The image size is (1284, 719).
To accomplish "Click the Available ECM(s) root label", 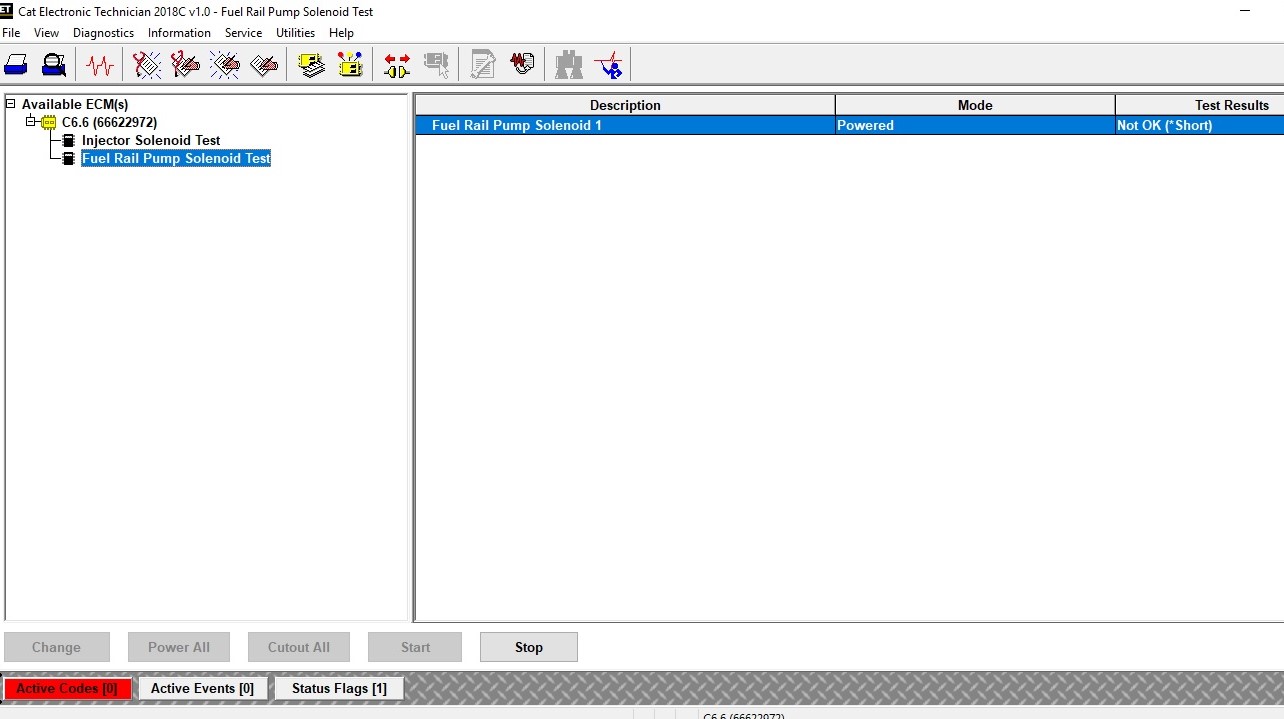I will point(75,104).
